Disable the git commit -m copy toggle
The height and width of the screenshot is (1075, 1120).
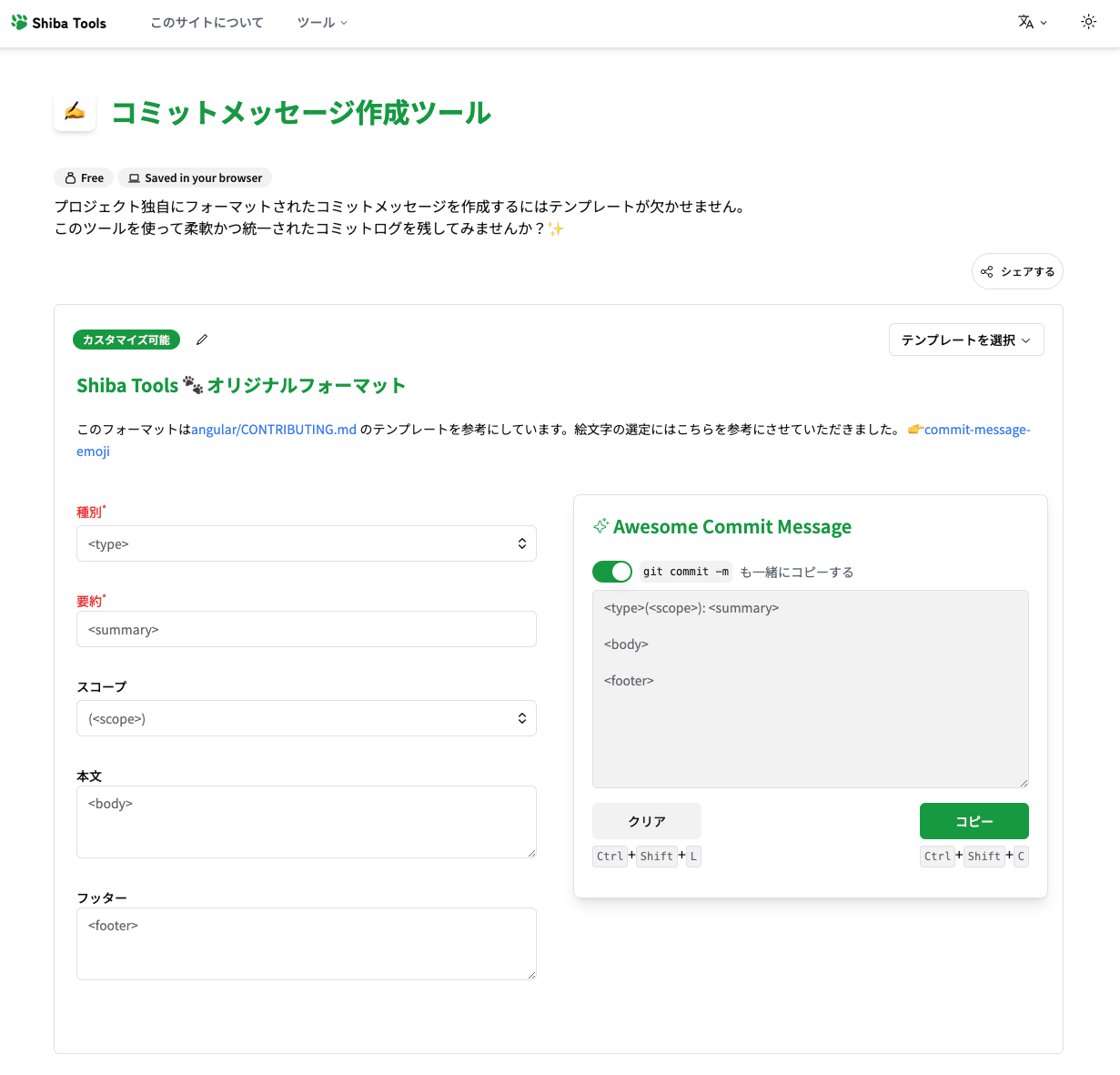click(612, 571)
